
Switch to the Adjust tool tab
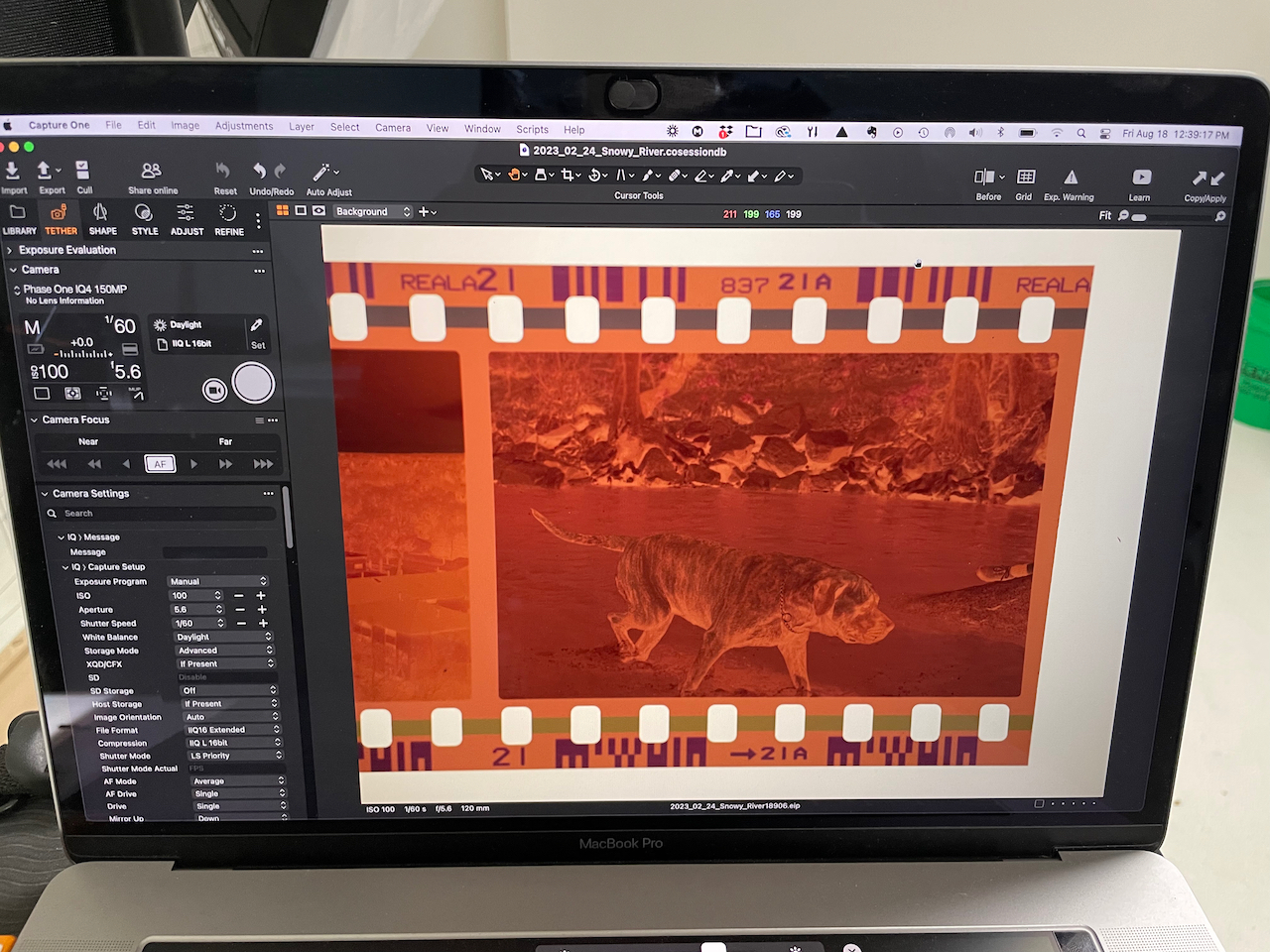tap(187, 221)
